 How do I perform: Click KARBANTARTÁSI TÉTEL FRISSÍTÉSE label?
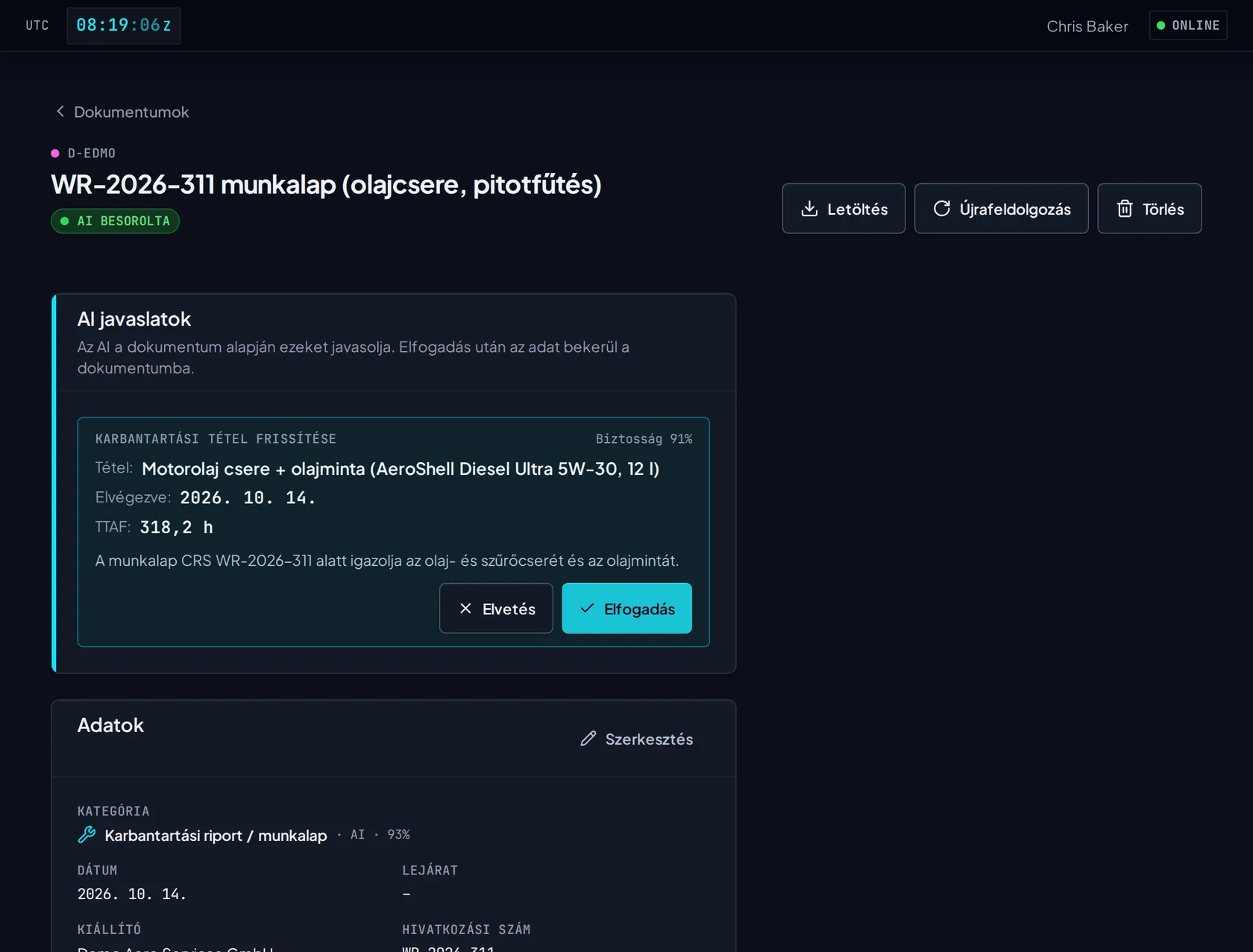pos(216,438)
